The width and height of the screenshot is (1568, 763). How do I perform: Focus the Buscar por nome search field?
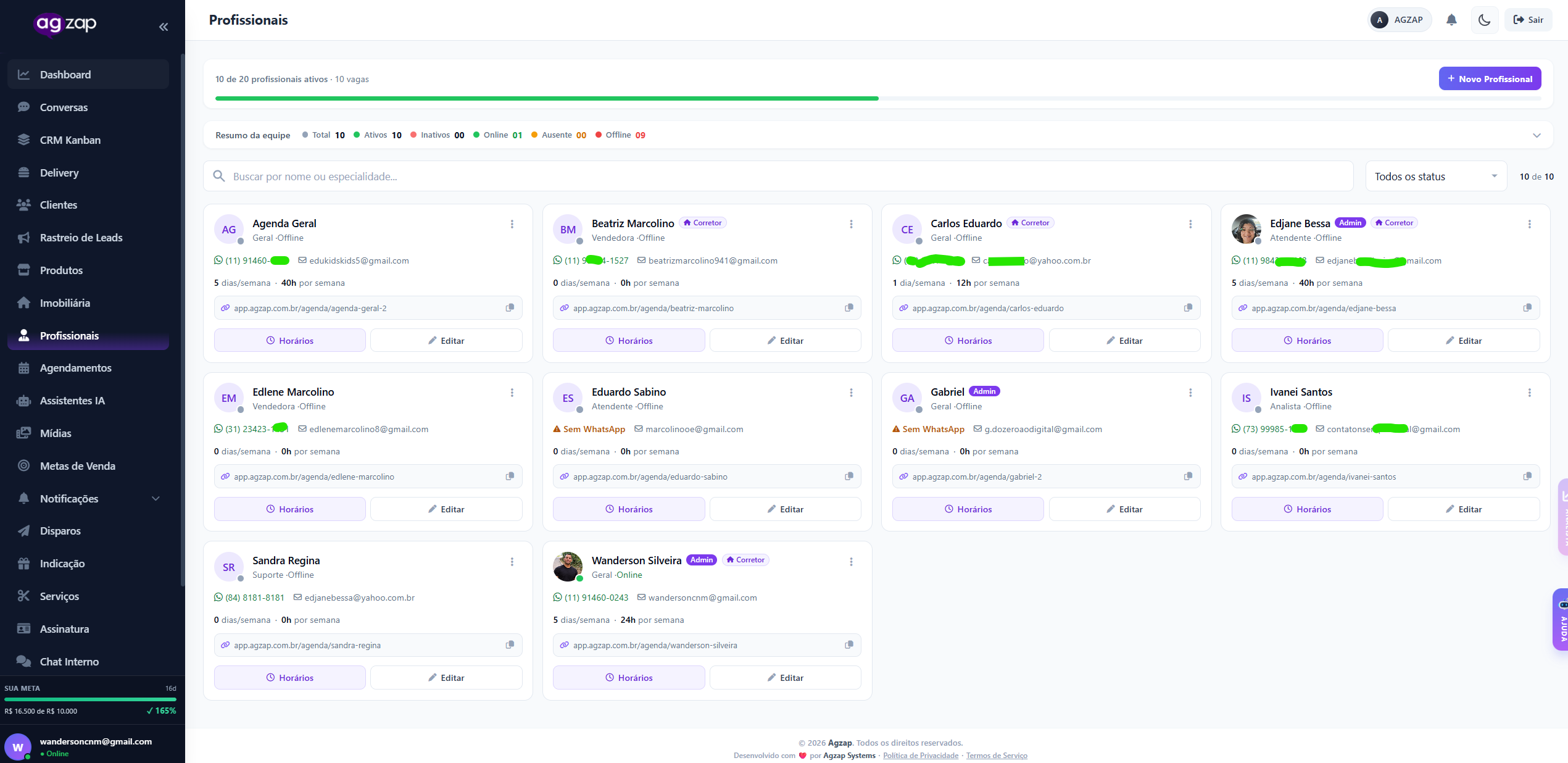click(778, 177)
